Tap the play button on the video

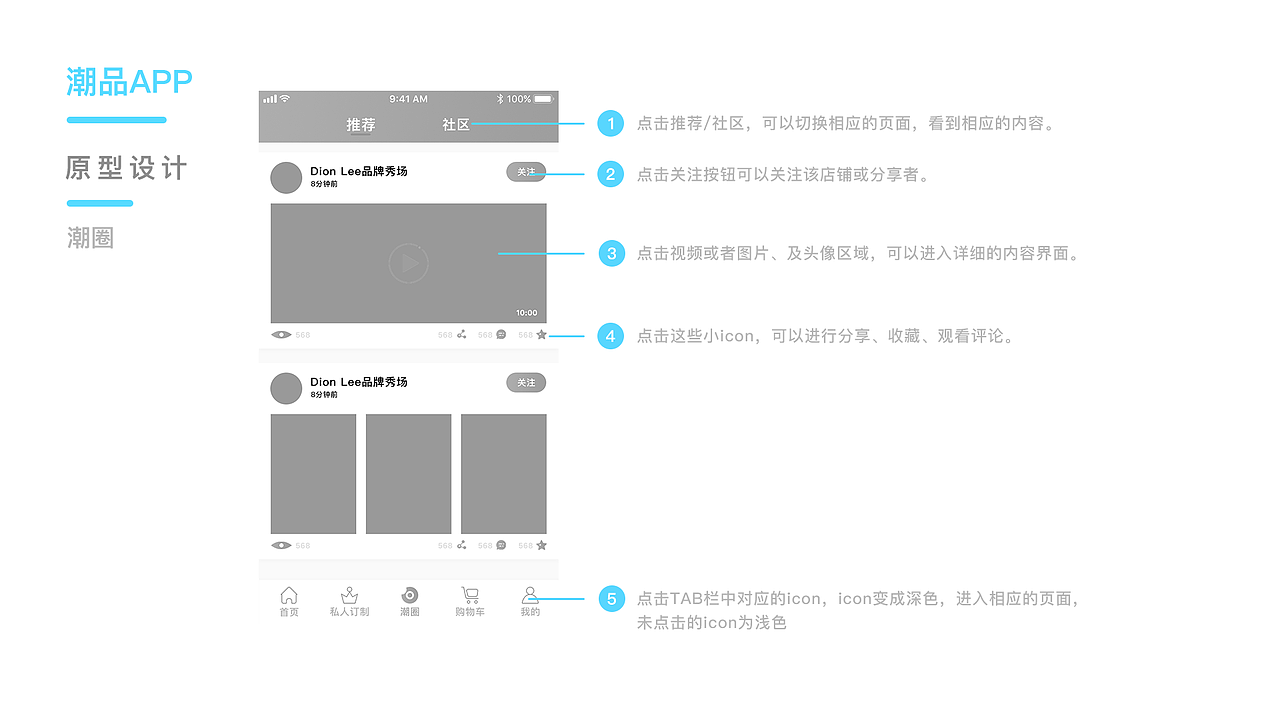[x=408, y=263]
